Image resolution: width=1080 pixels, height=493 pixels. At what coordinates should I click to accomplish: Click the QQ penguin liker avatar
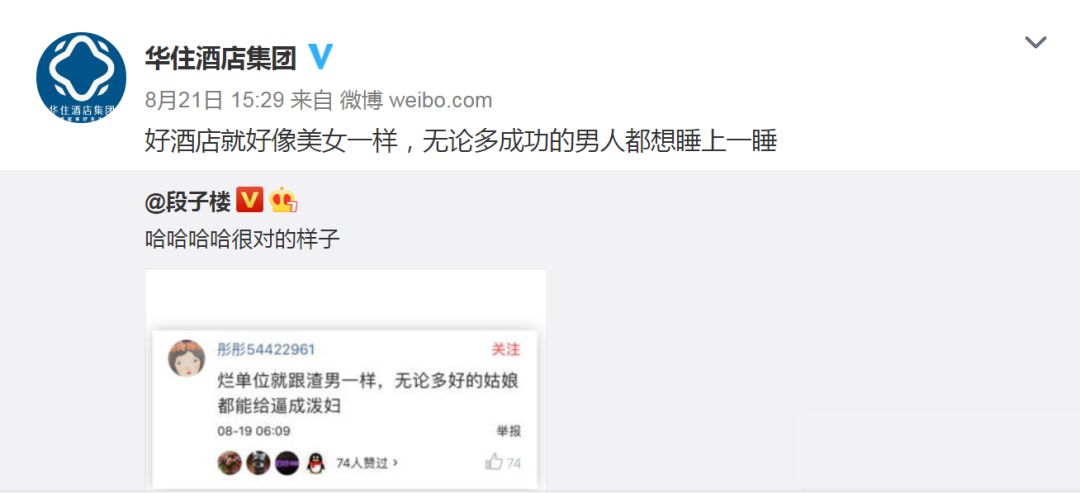[315, 463]
